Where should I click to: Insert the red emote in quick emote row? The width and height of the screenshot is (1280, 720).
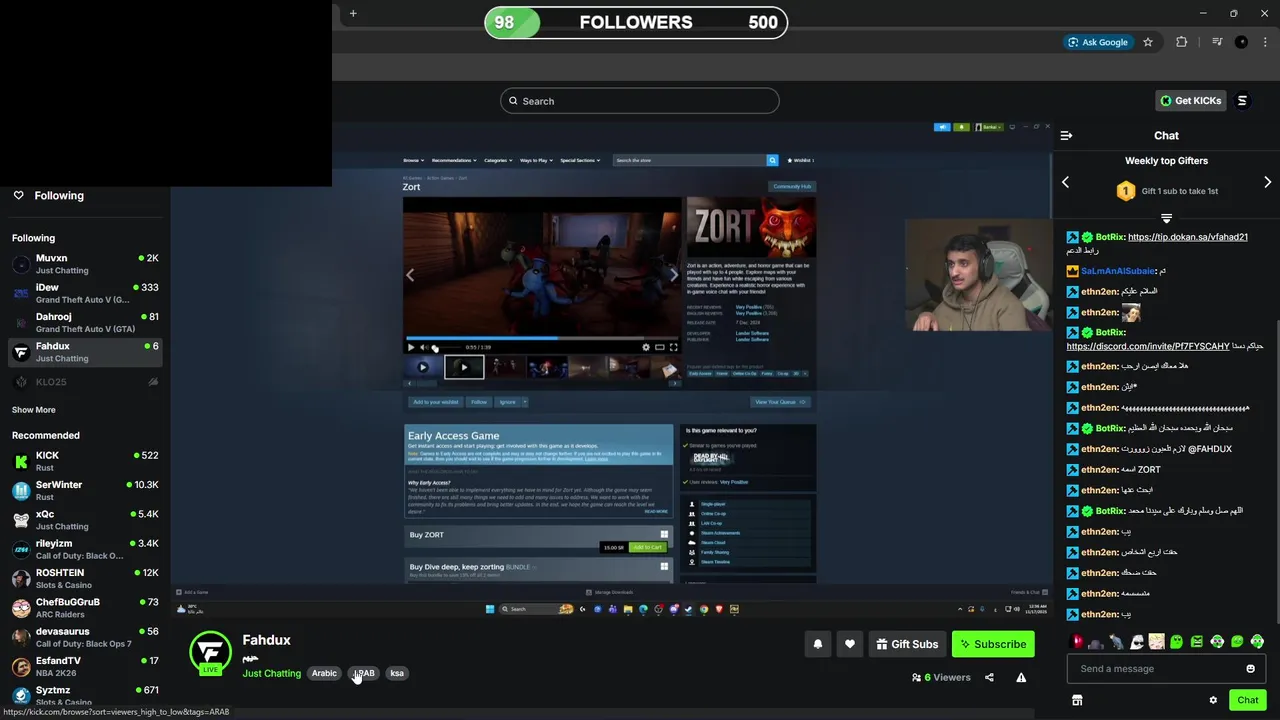[1077, 642]
